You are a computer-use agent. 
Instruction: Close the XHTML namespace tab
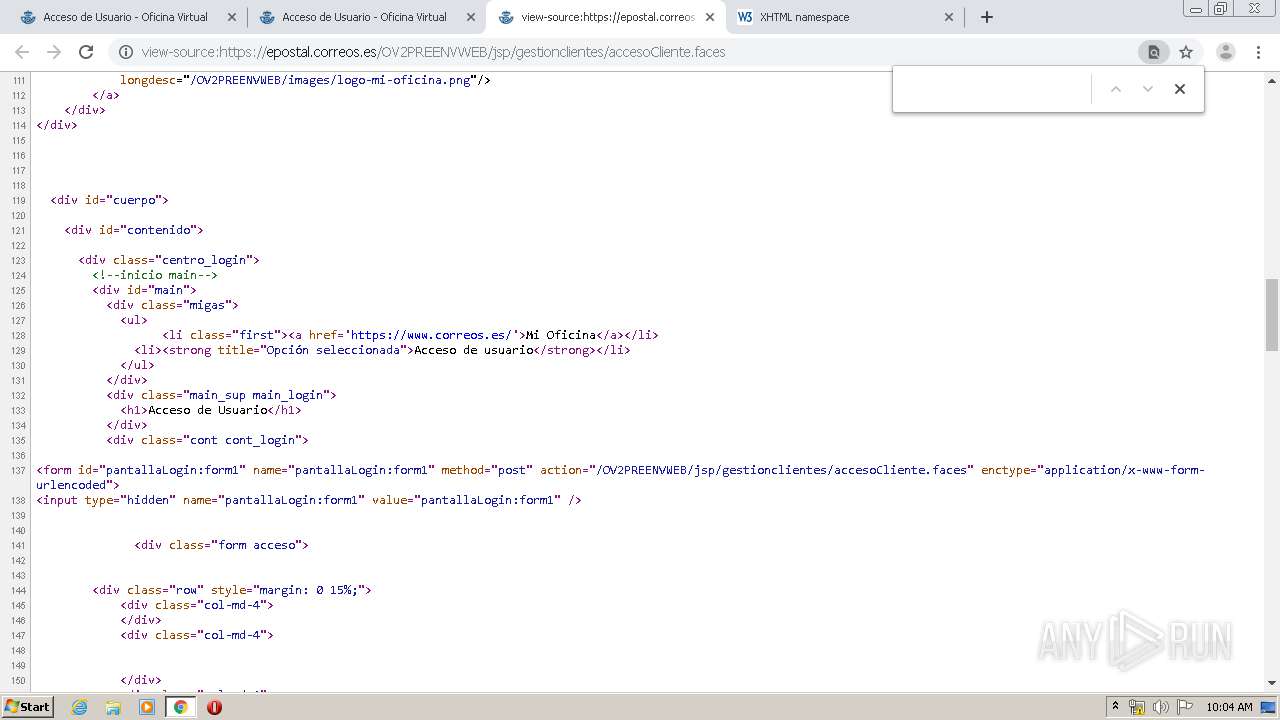point(949,17)
